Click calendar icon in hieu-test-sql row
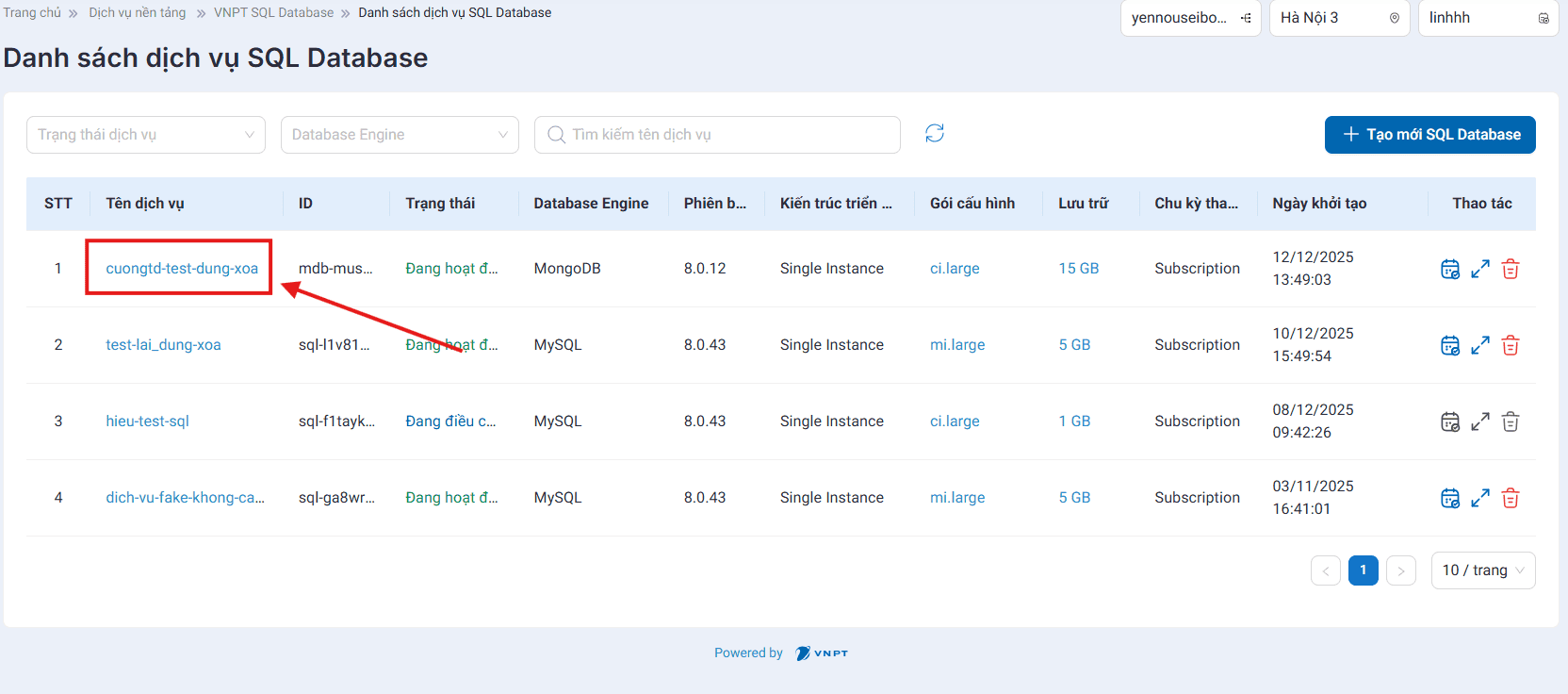 click(x=1450, y=421)
